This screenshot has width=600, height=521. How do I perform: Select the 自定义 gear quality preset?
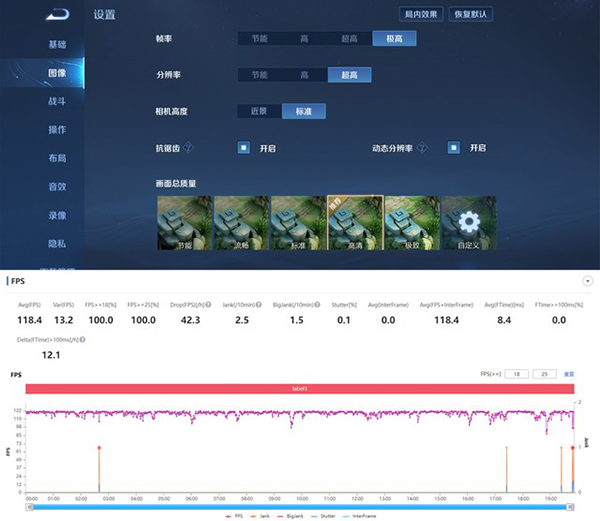(469, 222)
